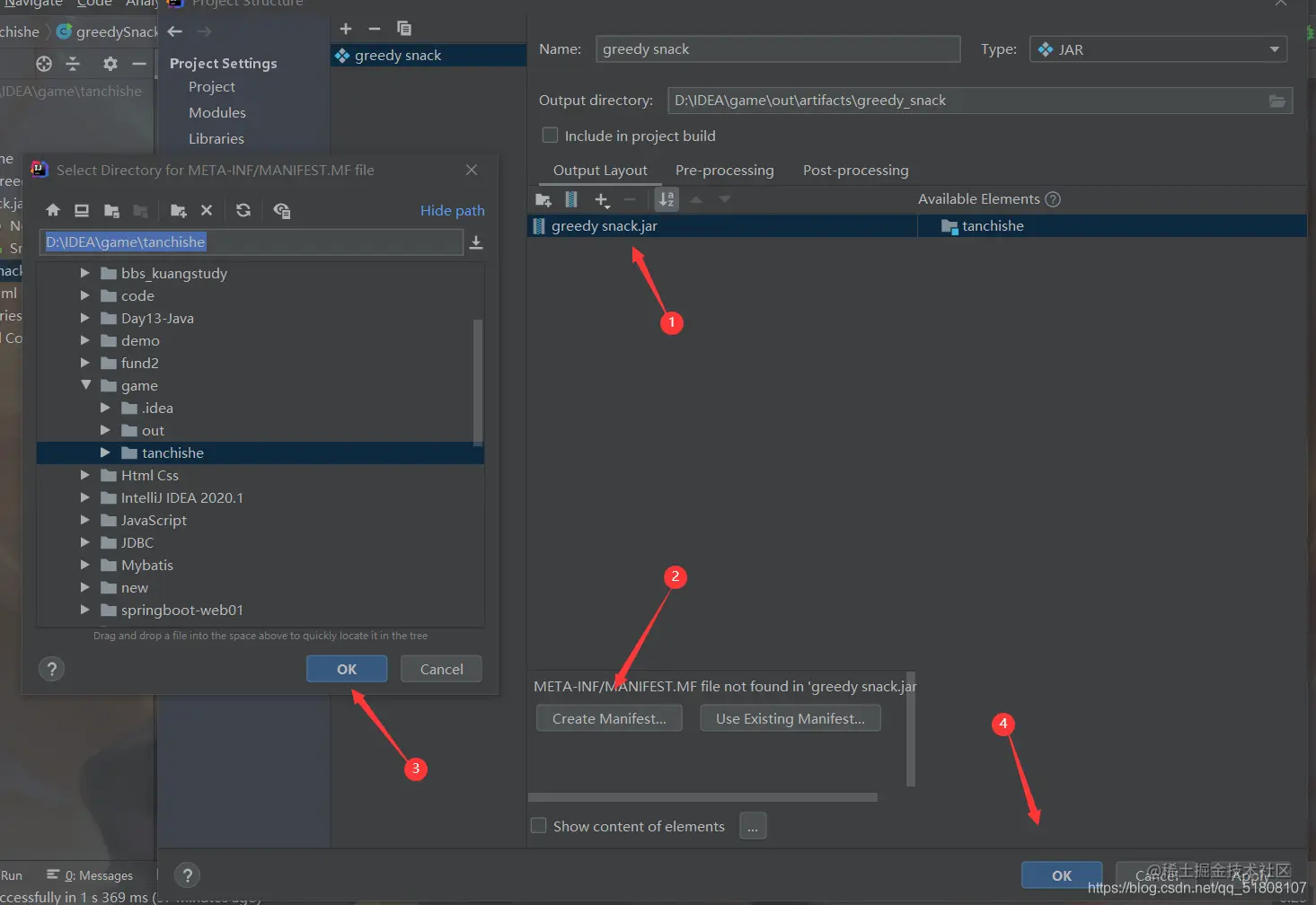Copy the selected artifact configuration
The height and width of the screenshot is (905, 1316).
[x=404, y=29]
